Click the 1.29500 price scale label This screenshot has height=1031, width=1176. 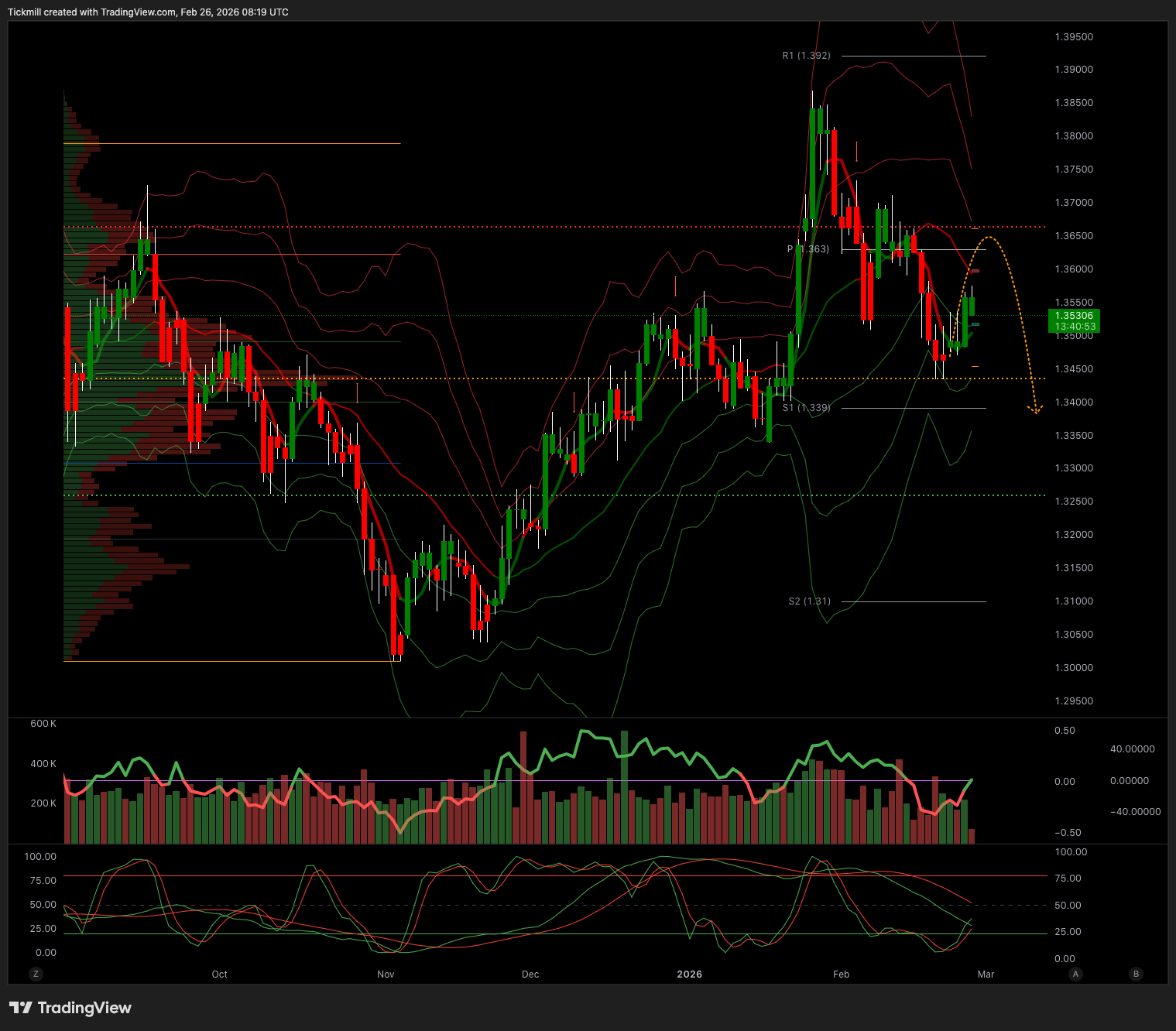[1074, 701]
